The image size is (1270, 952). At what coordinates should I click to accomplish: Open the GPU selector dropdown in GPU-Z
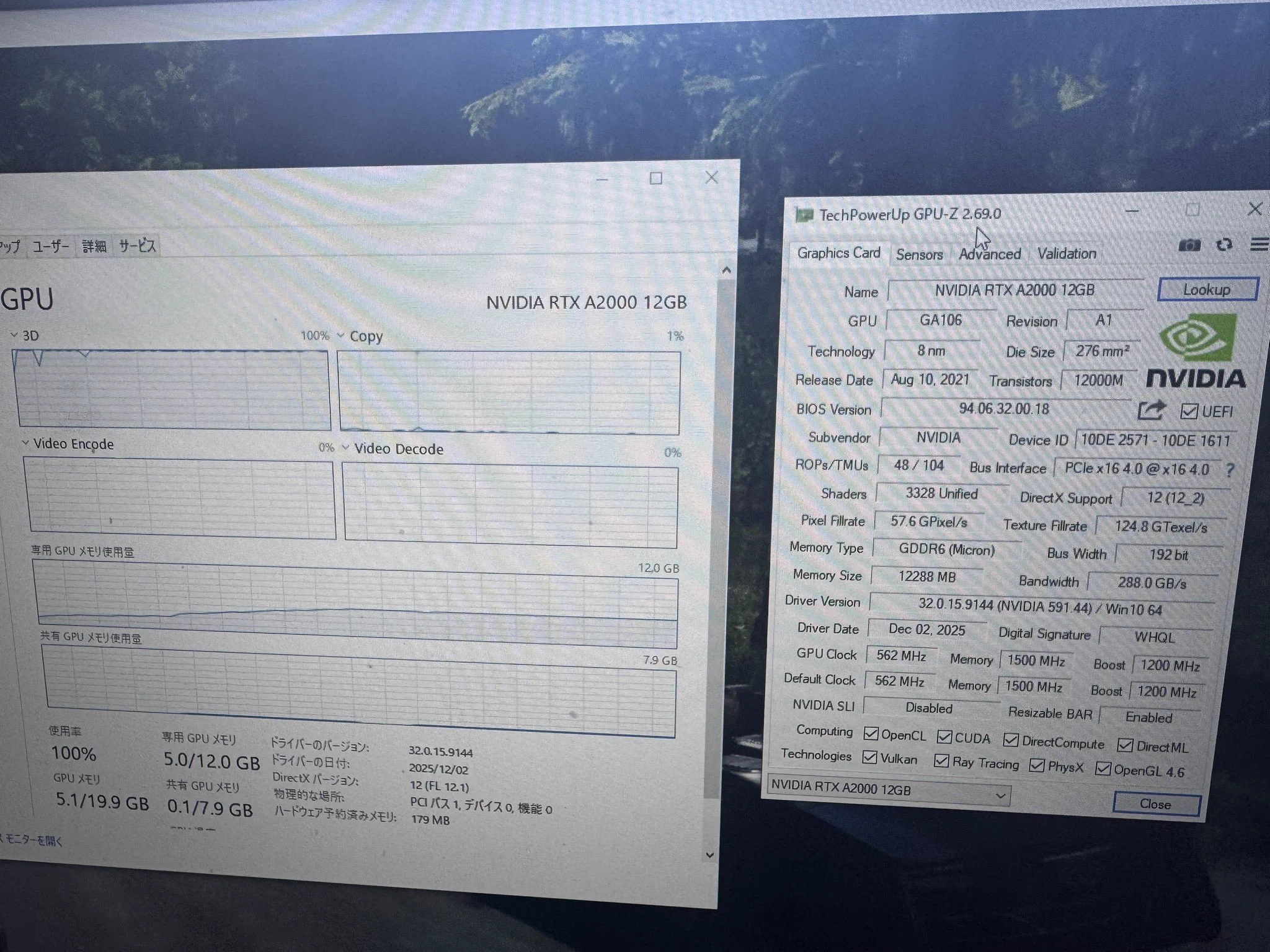point(888,790)
